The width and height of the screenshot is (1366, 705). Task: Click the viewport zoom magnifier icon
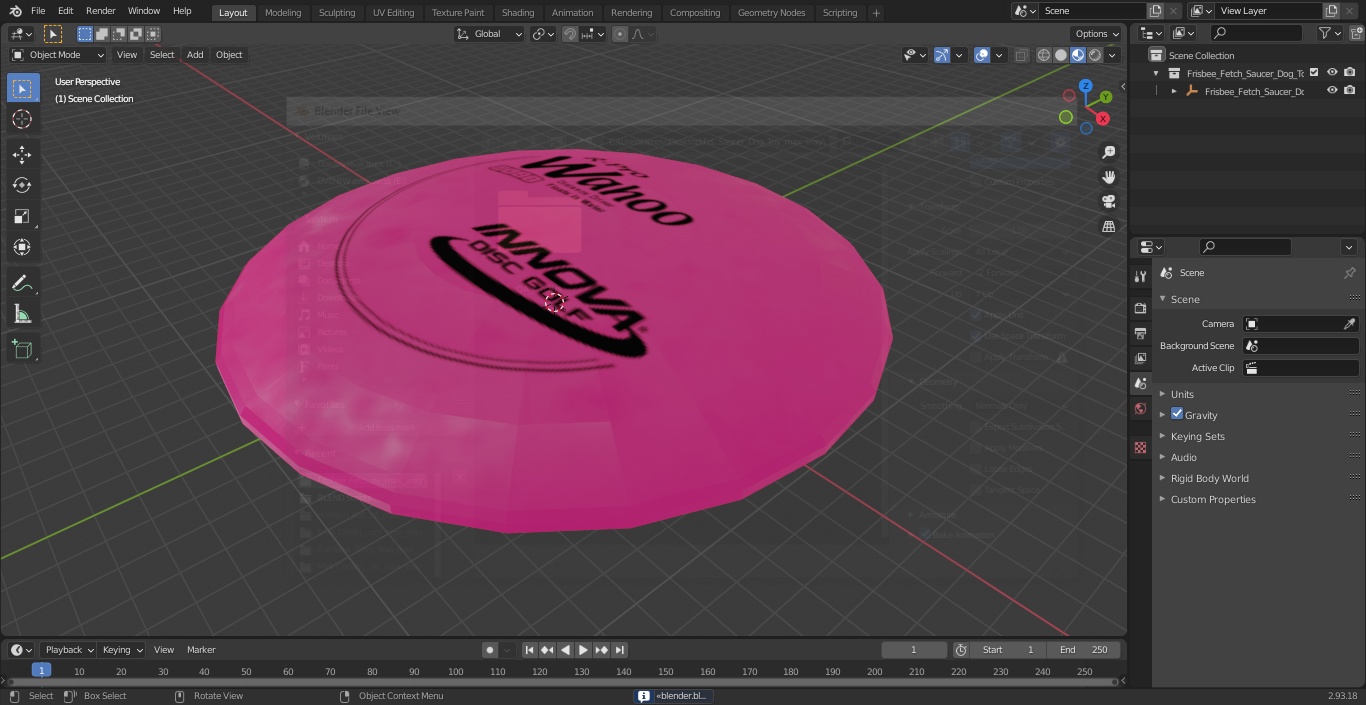click(x=1108, y=152)
